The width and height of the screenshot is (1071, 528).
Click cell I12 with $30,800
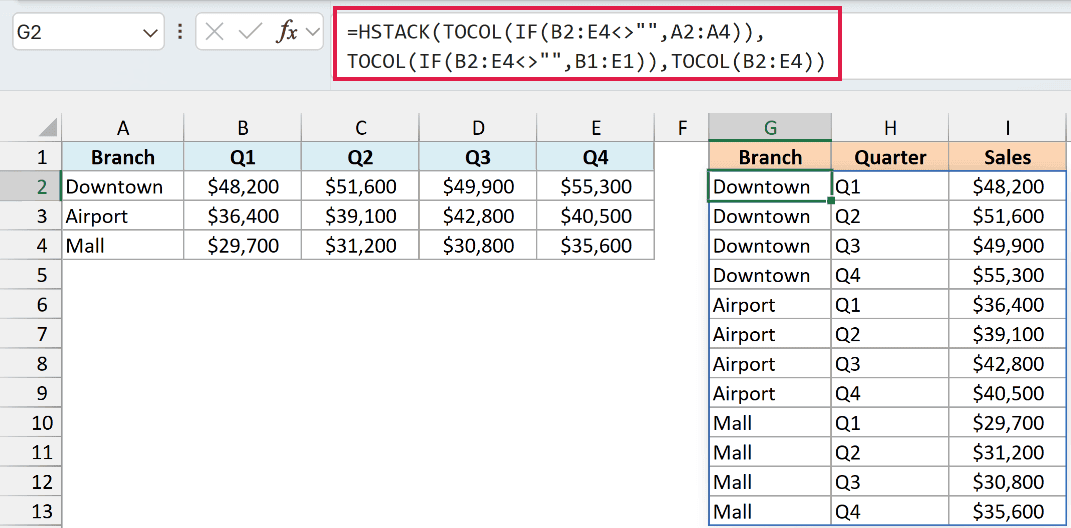(1007, 482)
